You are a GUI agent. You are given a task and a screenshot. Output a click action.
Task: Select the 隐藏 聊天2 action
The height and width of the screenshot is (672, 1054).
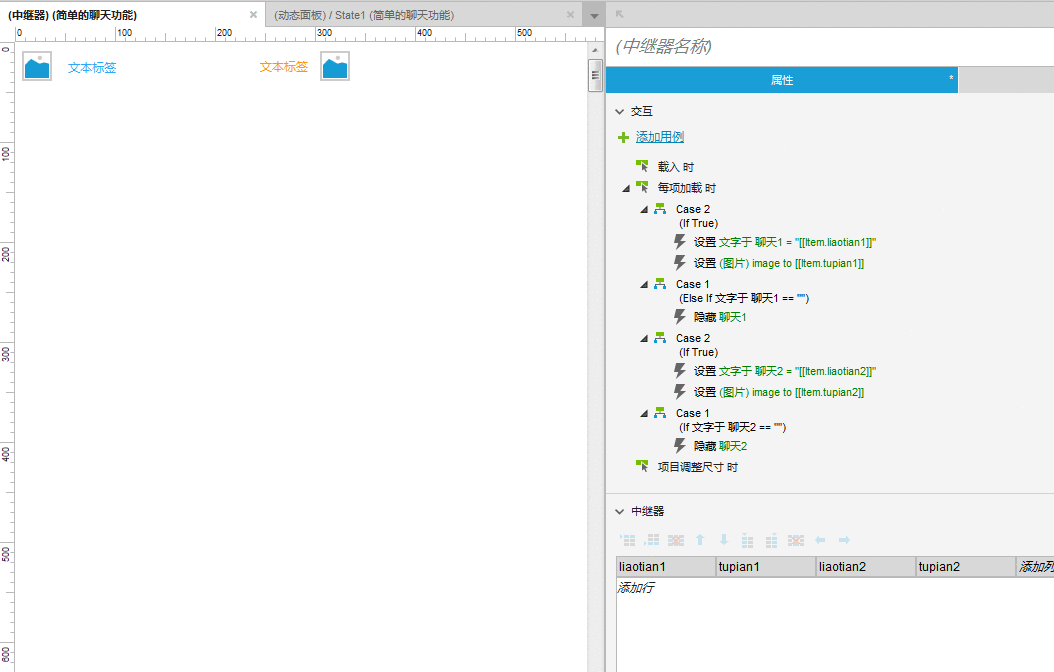tap(720, 446)
